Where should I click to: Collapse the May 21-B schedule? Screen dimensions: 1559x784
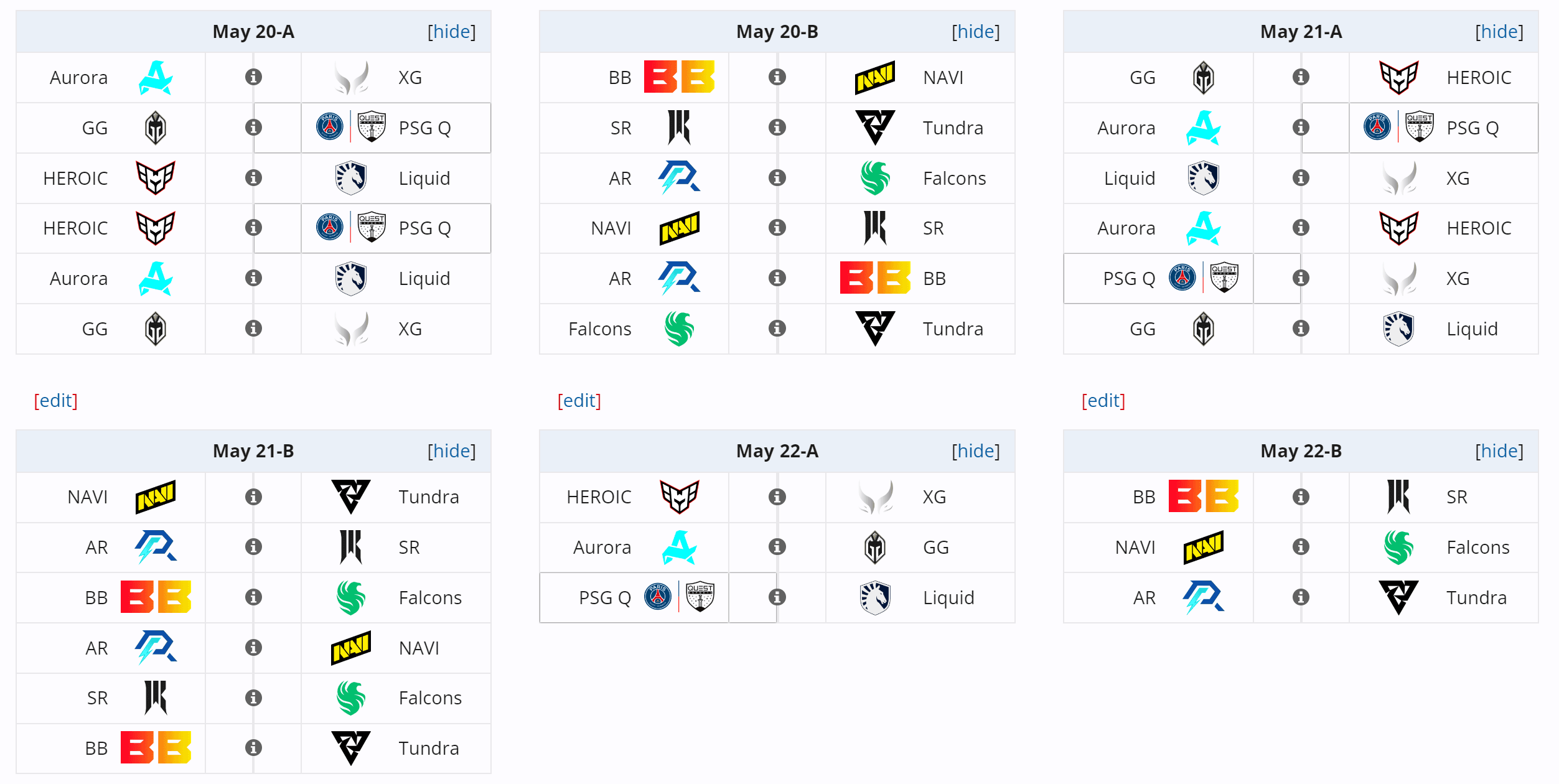click(x=452, y=451)
